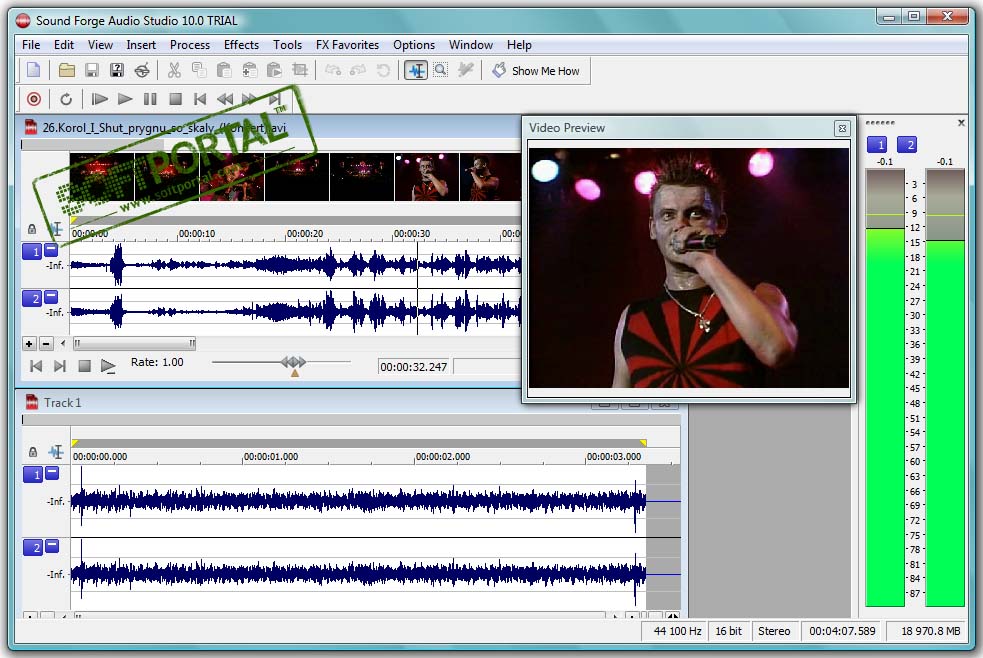The height and width of the screenshot is (658, 983).
Task: Open the Effects menu
Action: [241, 45]
